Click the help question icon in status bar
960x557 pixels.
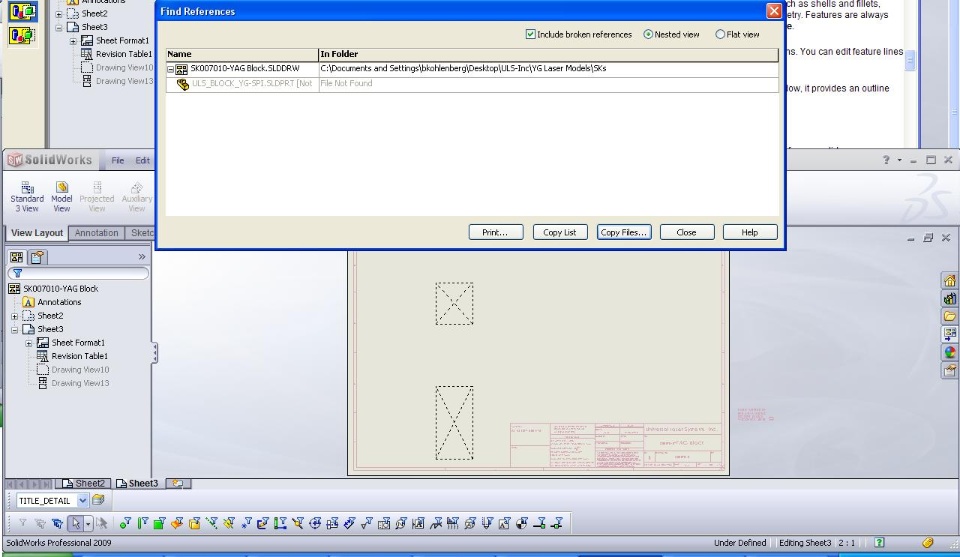(879, 542)
